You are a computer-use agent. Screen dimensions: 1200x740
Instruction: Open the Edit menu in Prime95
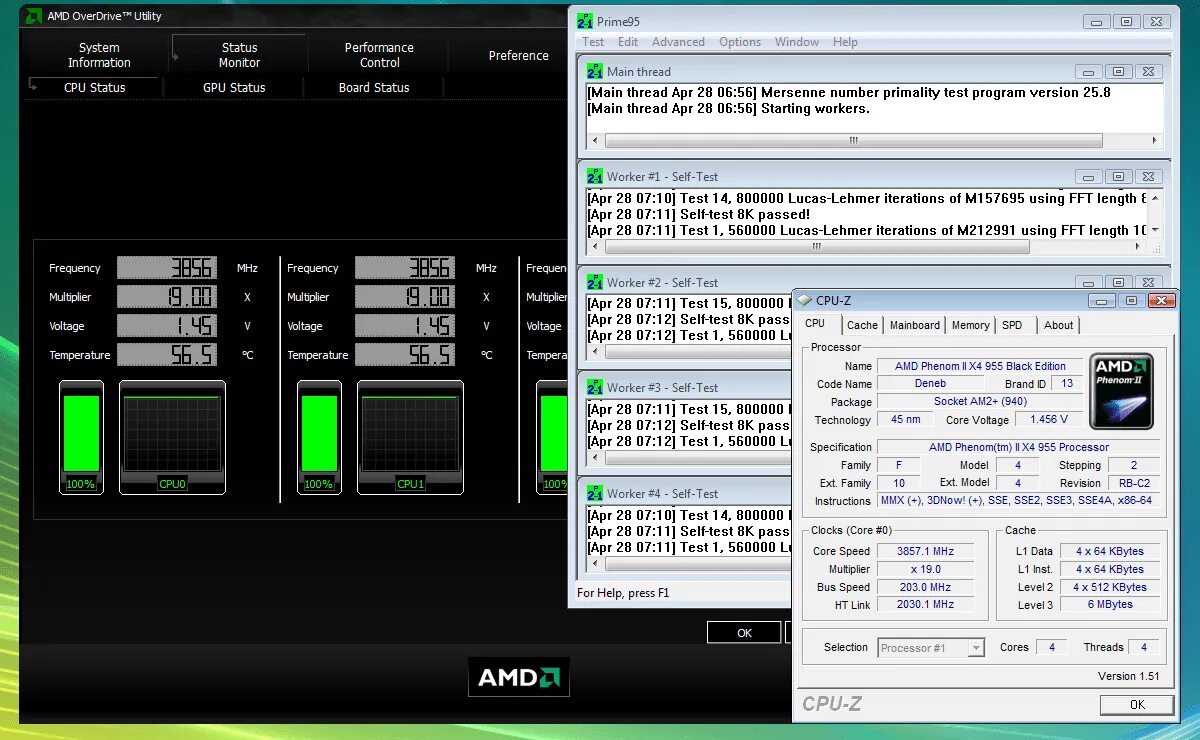[x=628, y=42]
